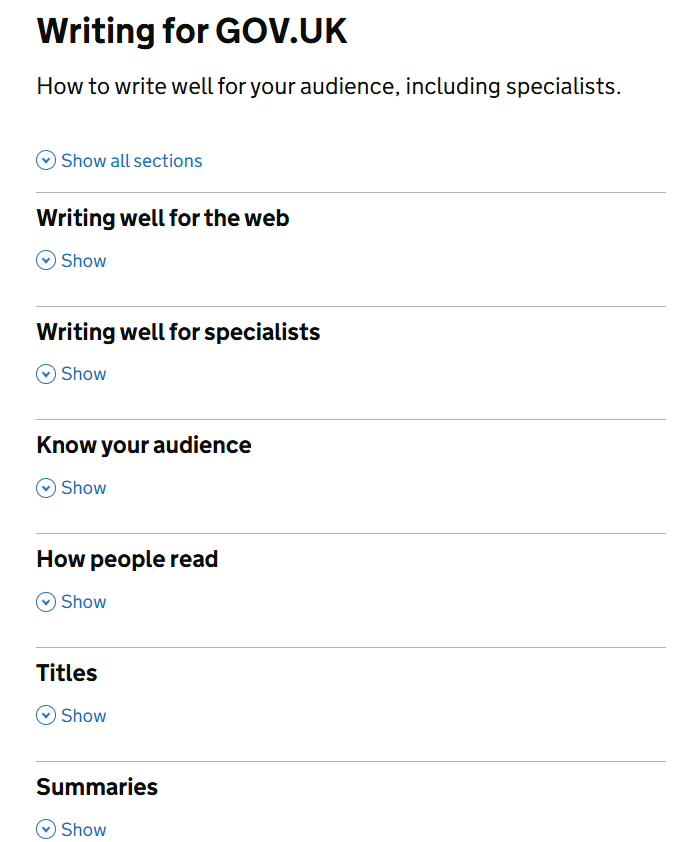Click chevron icon under Know your audience
700x842 pixels.
tap(46, 488)
